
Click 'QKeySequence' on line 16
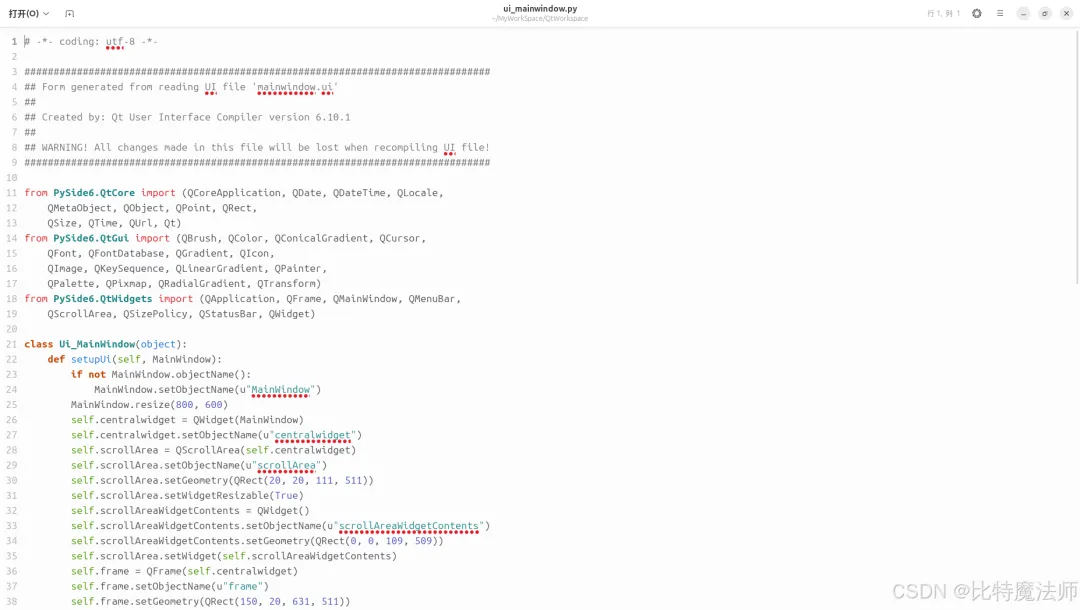tap(129, 269)
